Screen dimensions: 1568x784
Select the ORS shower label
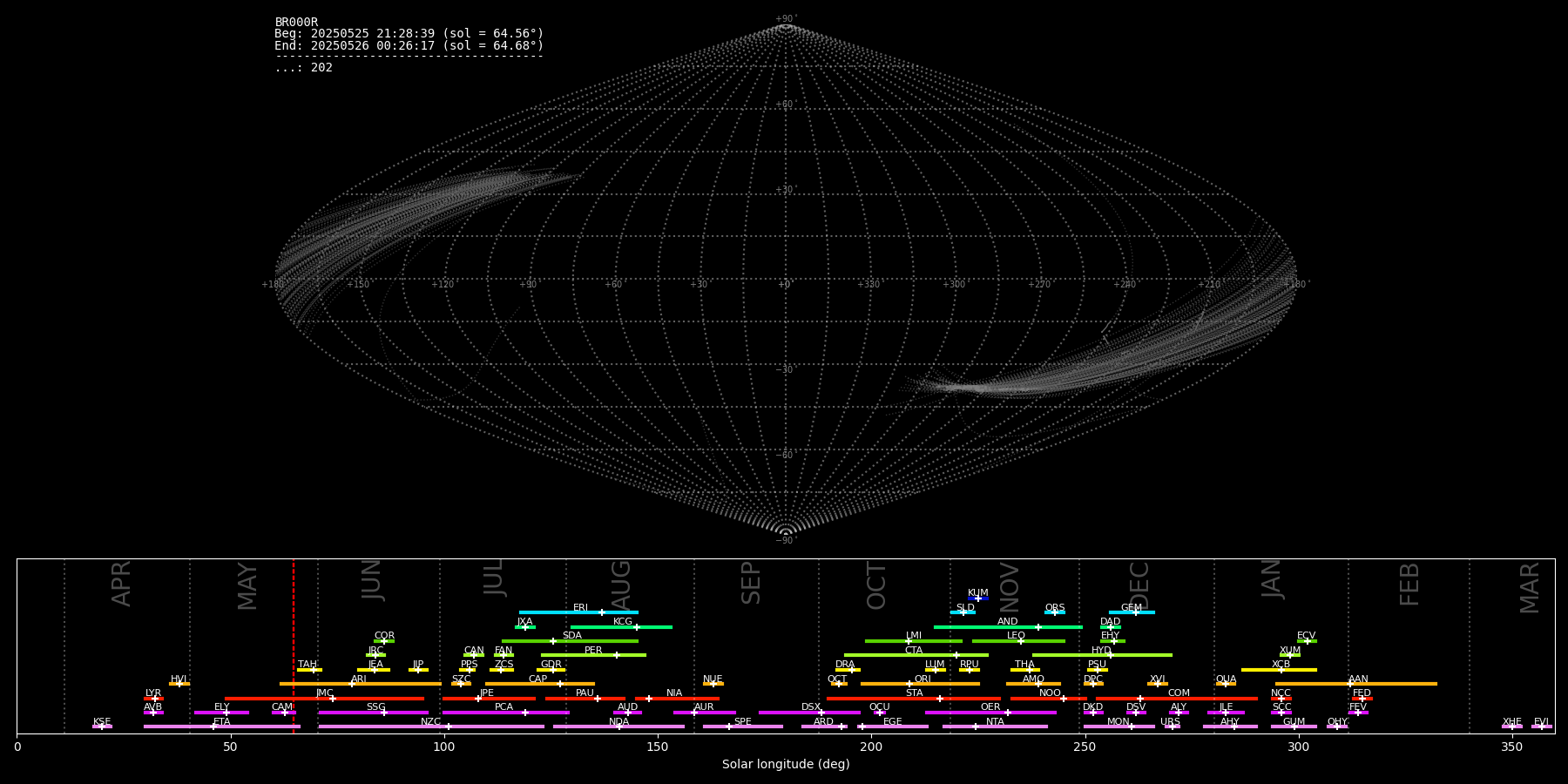pyautogui.click(x=1054, y=608)
